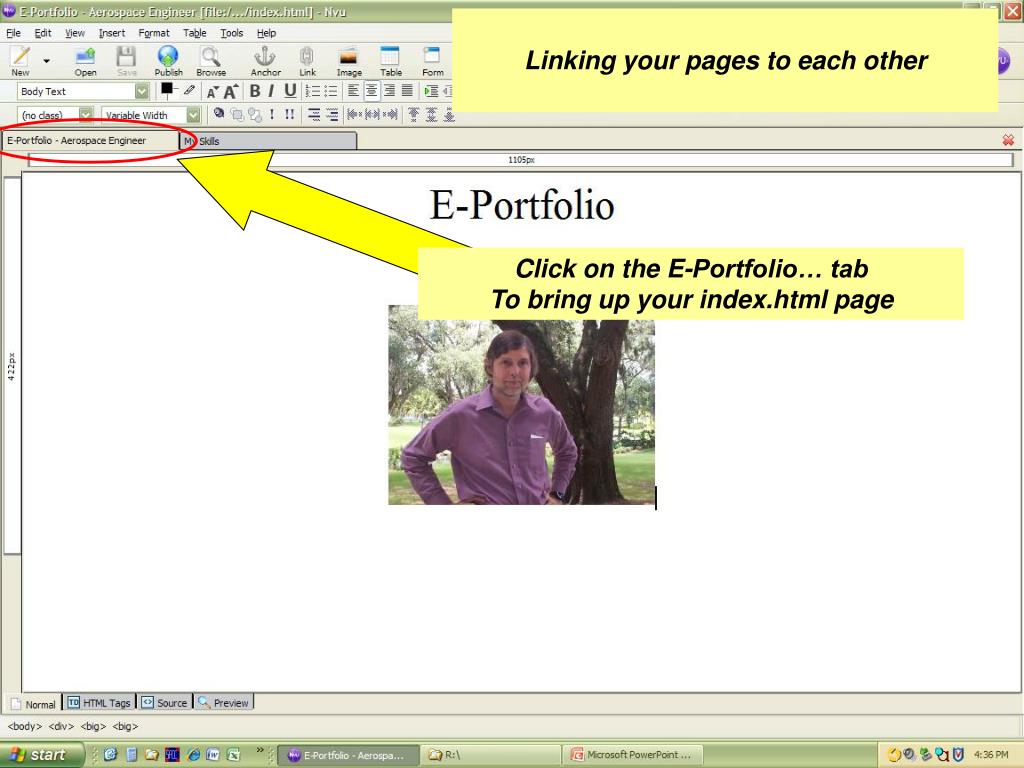Open the Windows start menu
1024x768 pixels.
click(x=40, y=755)
